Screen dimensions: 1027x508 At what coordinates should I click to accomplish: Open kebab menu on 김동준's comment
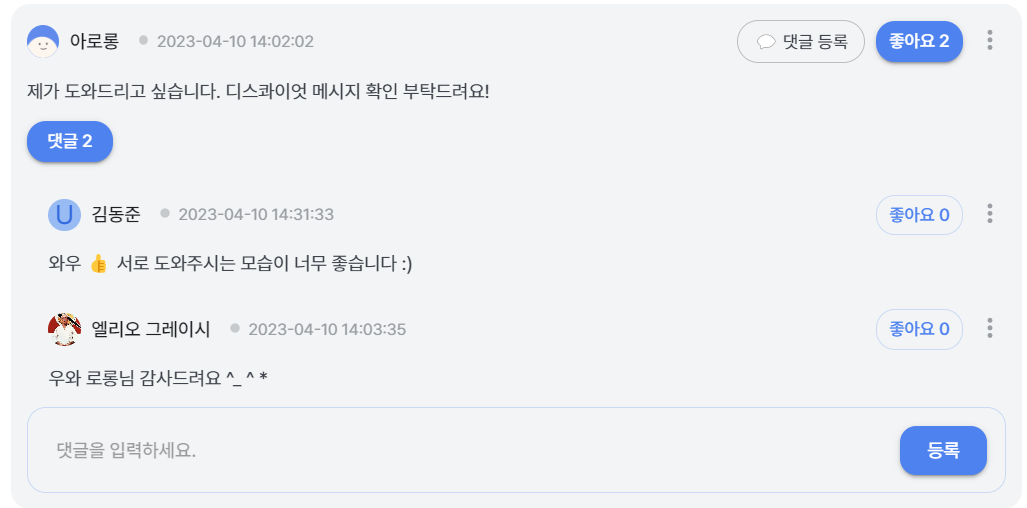pos(989,214)
